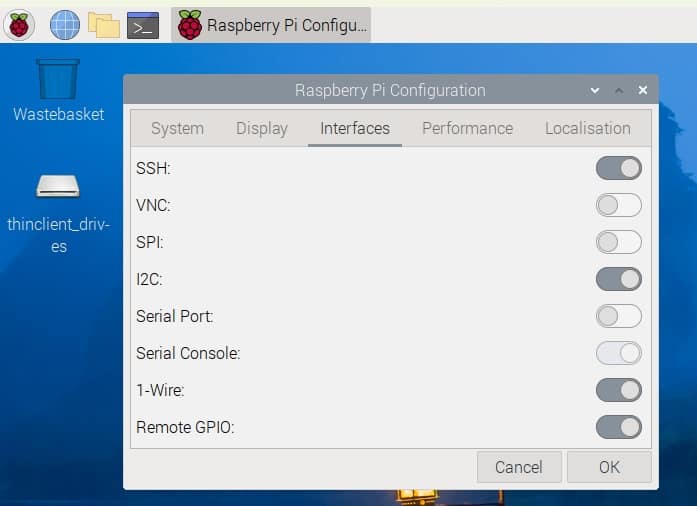
Task: Launch the web browser globe icon
Action: click(x=65, y=24)
